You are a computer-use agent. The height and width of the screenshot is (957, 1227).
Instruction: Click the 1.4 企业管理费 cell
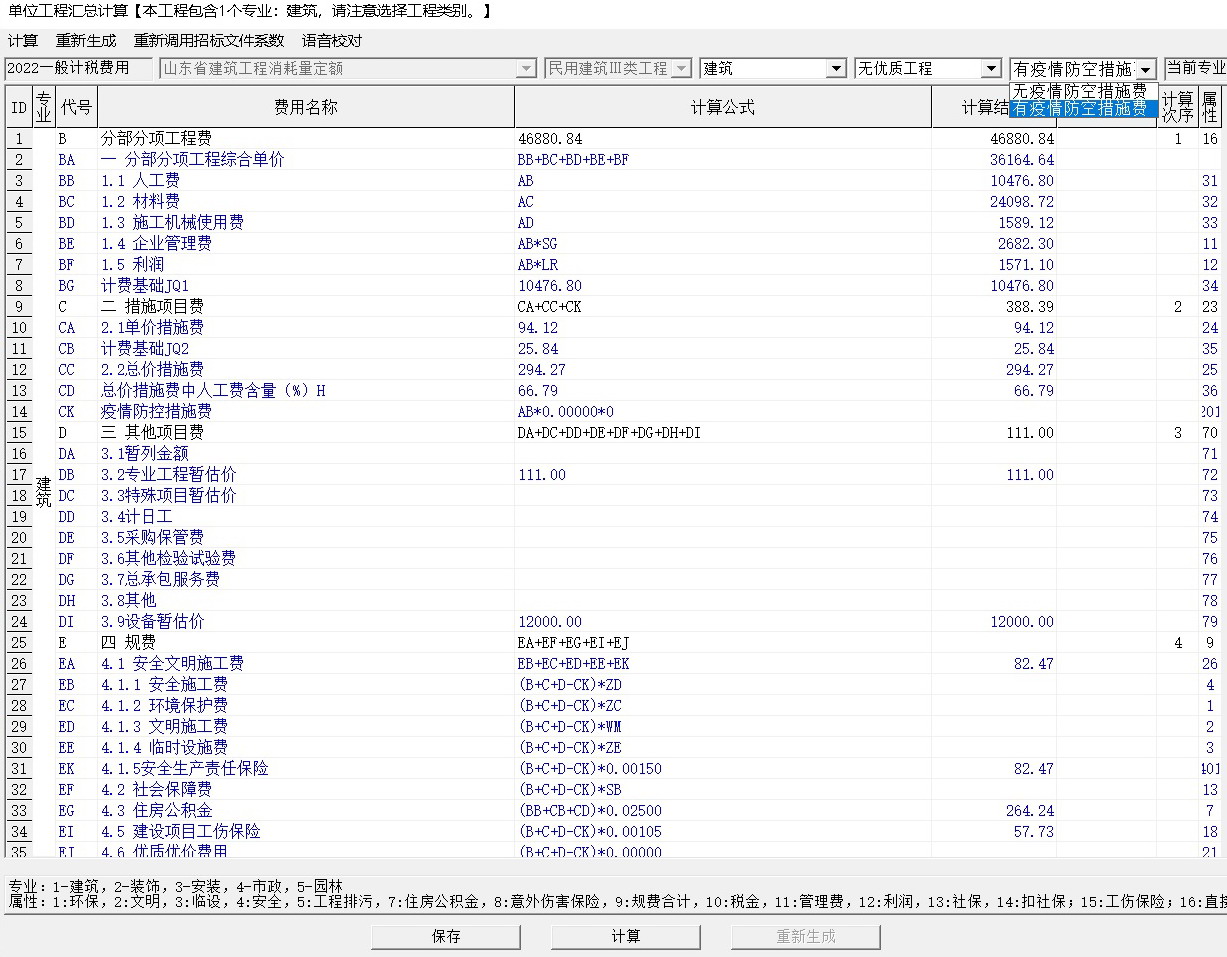306,244
